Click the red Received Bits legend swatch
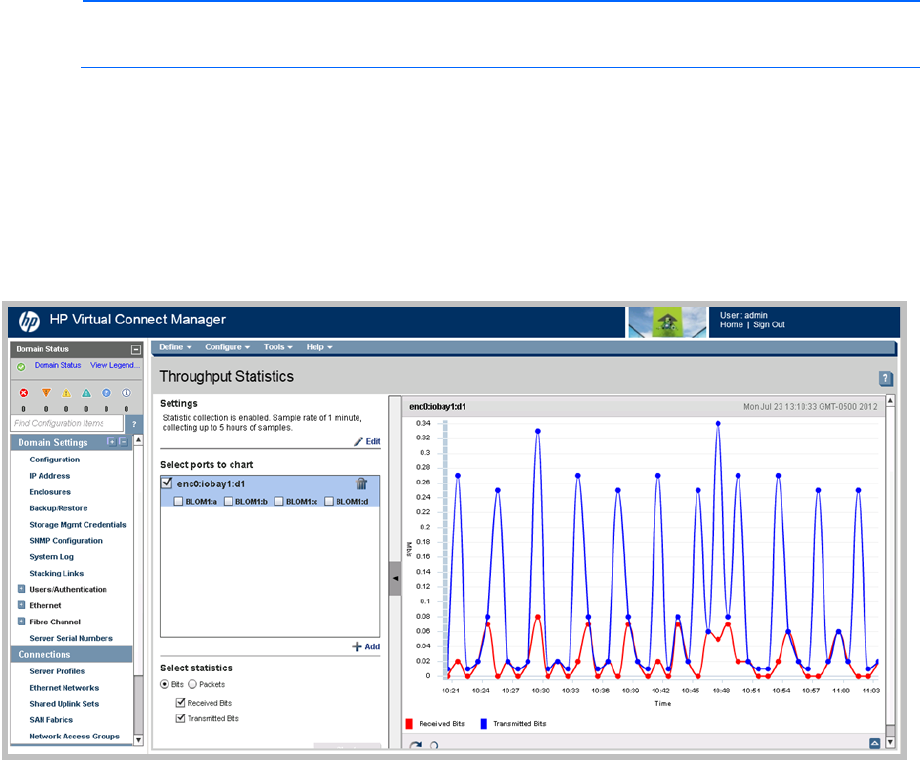The width and height of the screenshot is (920, 761). (x=409, y=723)
